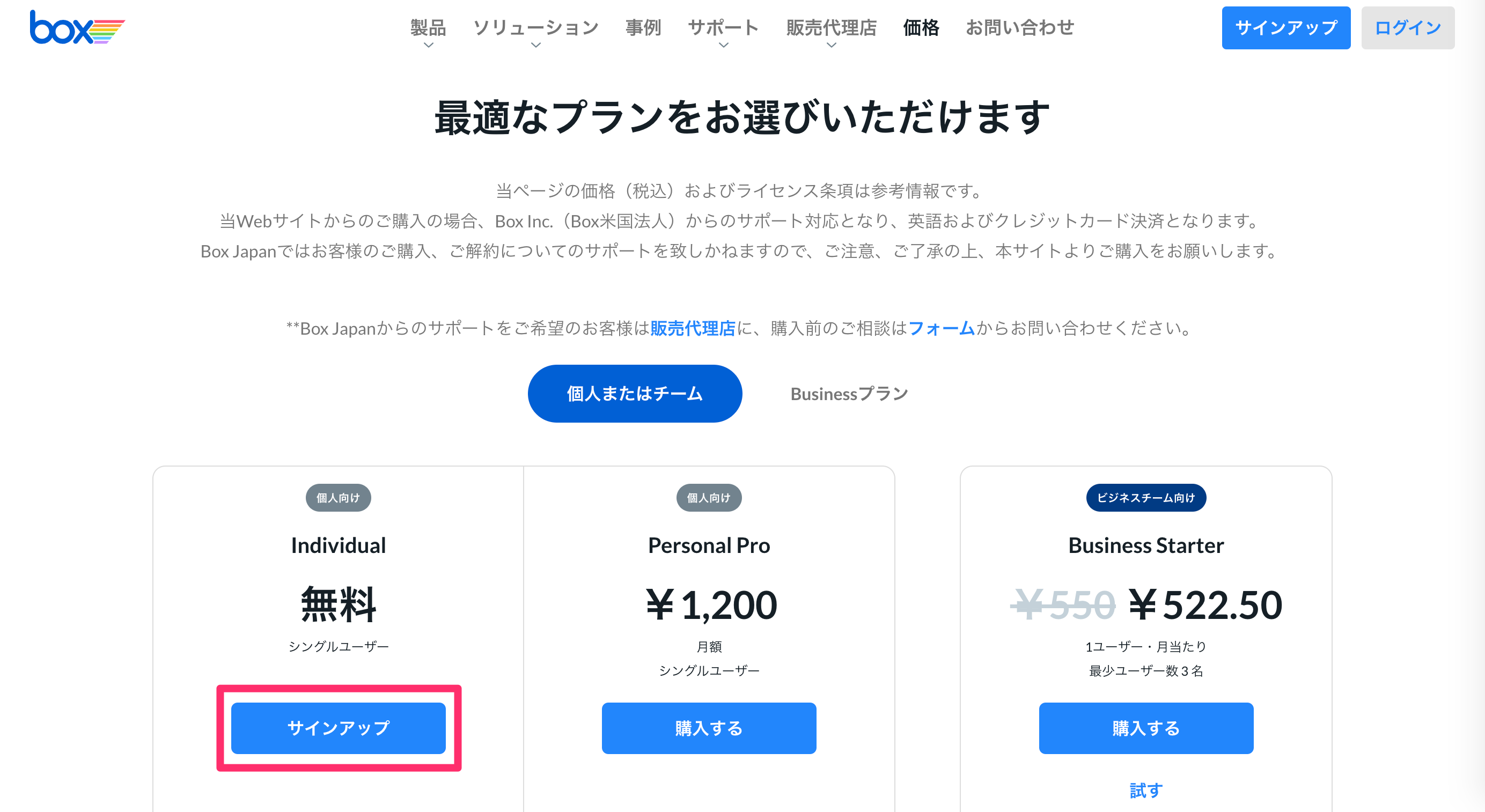Screen dimensions: 1485x812
Task: Open the 価格 menu item
Action: pyautogui.click(x=921, y=28)
